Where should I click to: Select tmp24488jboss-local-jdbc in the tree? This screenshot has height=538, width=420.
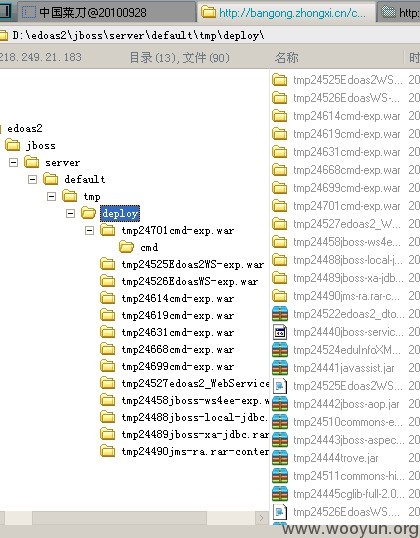point(195,417)
